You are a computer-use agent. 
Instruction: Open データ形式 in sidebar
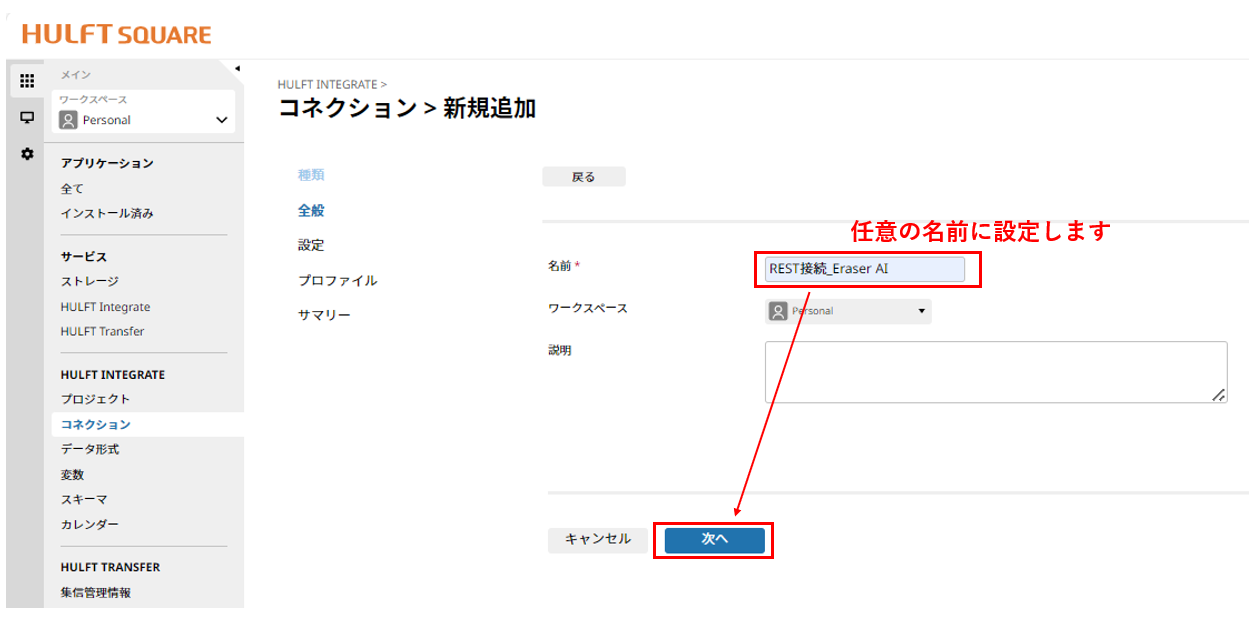pyautogui.click(x=89, y=450)
